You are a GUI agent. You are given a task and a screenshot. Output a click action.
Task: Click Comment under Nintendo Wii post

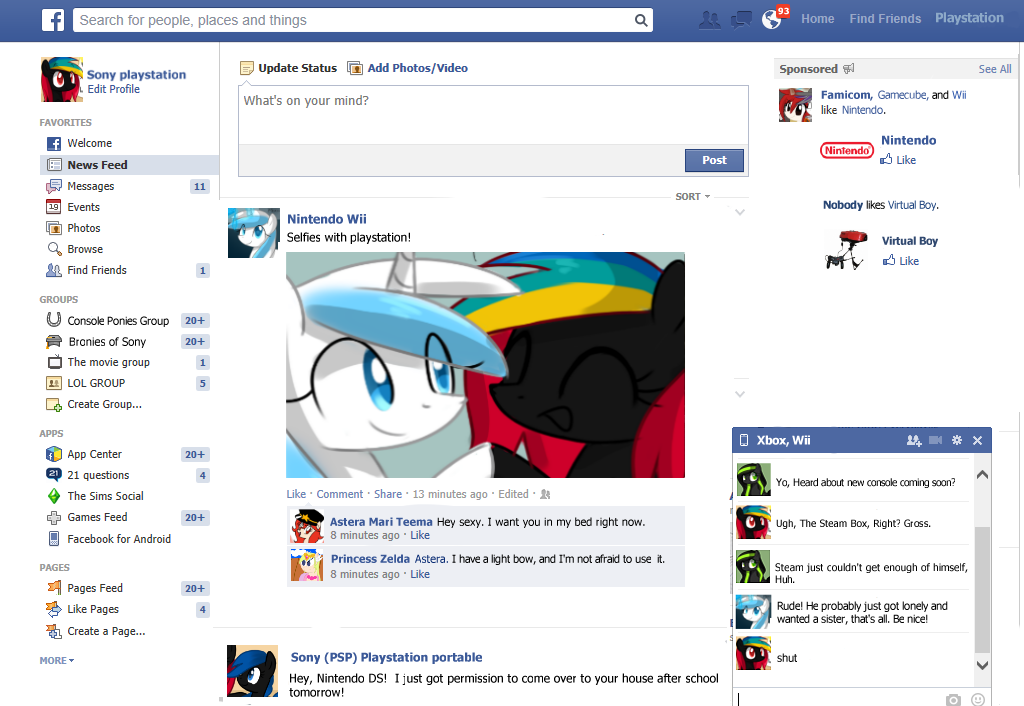[340, 494]
